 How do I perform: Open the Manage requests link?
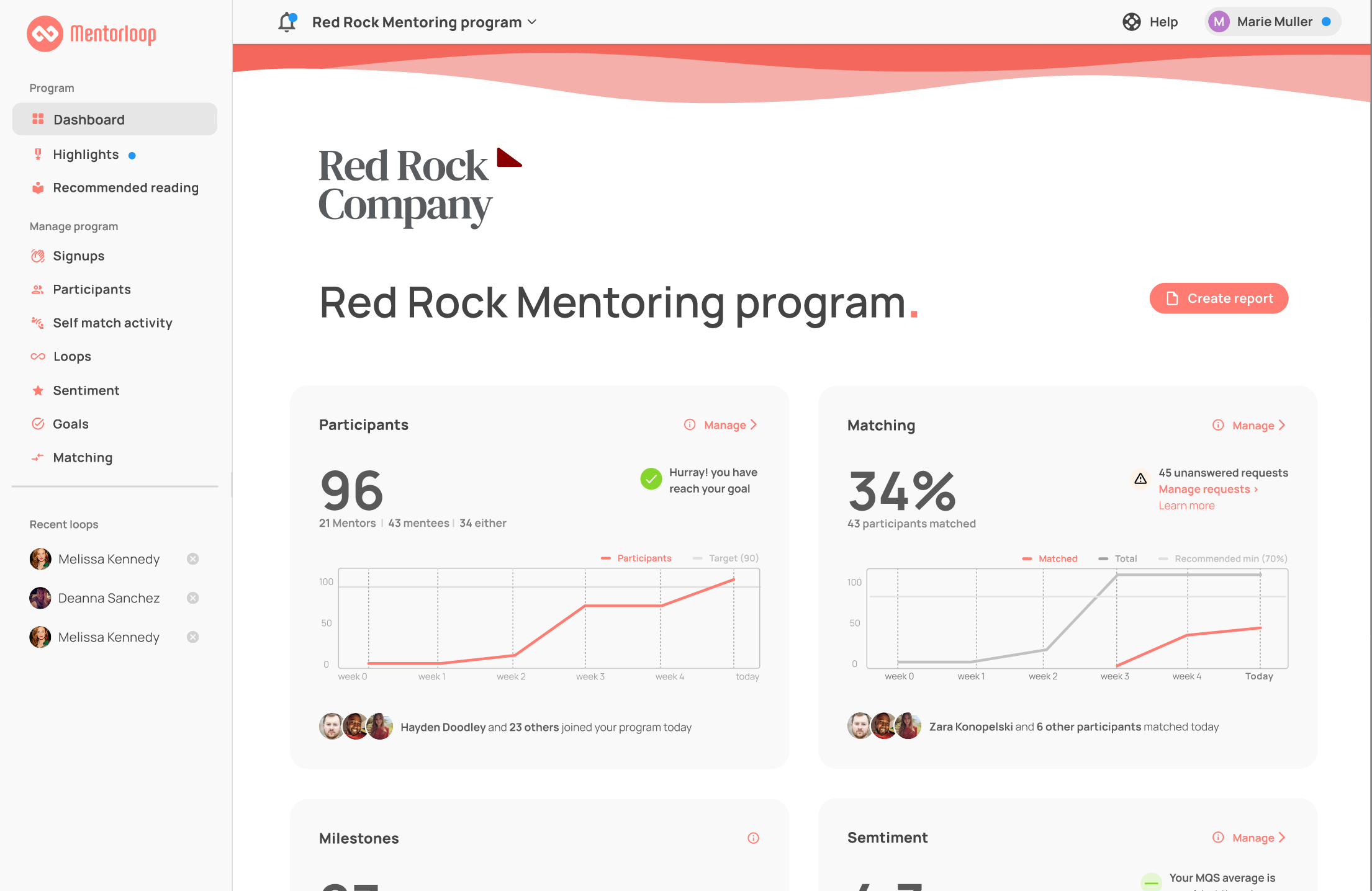(1208, 490)
